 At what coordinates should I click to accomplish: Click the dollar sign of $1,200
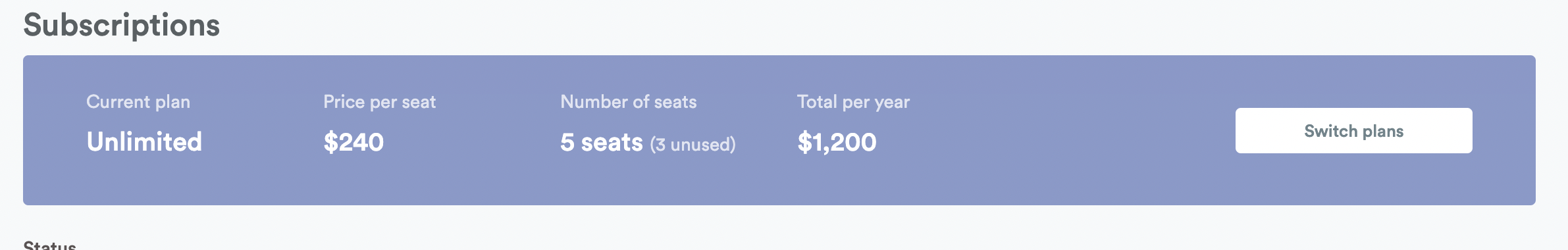[x=804, y=142]
